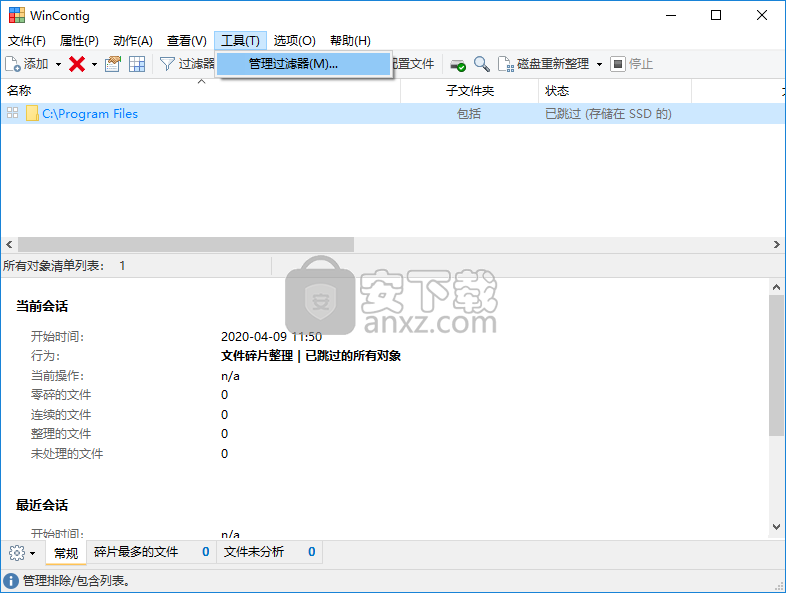Click the WinContig app icon in title bar
This screenshot has width=786, height=593.
pos(17,15)
